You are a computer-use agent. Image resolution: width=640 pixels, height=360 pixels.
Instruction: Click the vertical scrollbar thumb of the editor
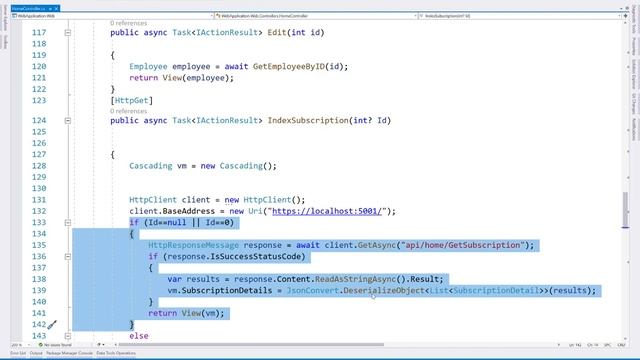click(625, 210)
